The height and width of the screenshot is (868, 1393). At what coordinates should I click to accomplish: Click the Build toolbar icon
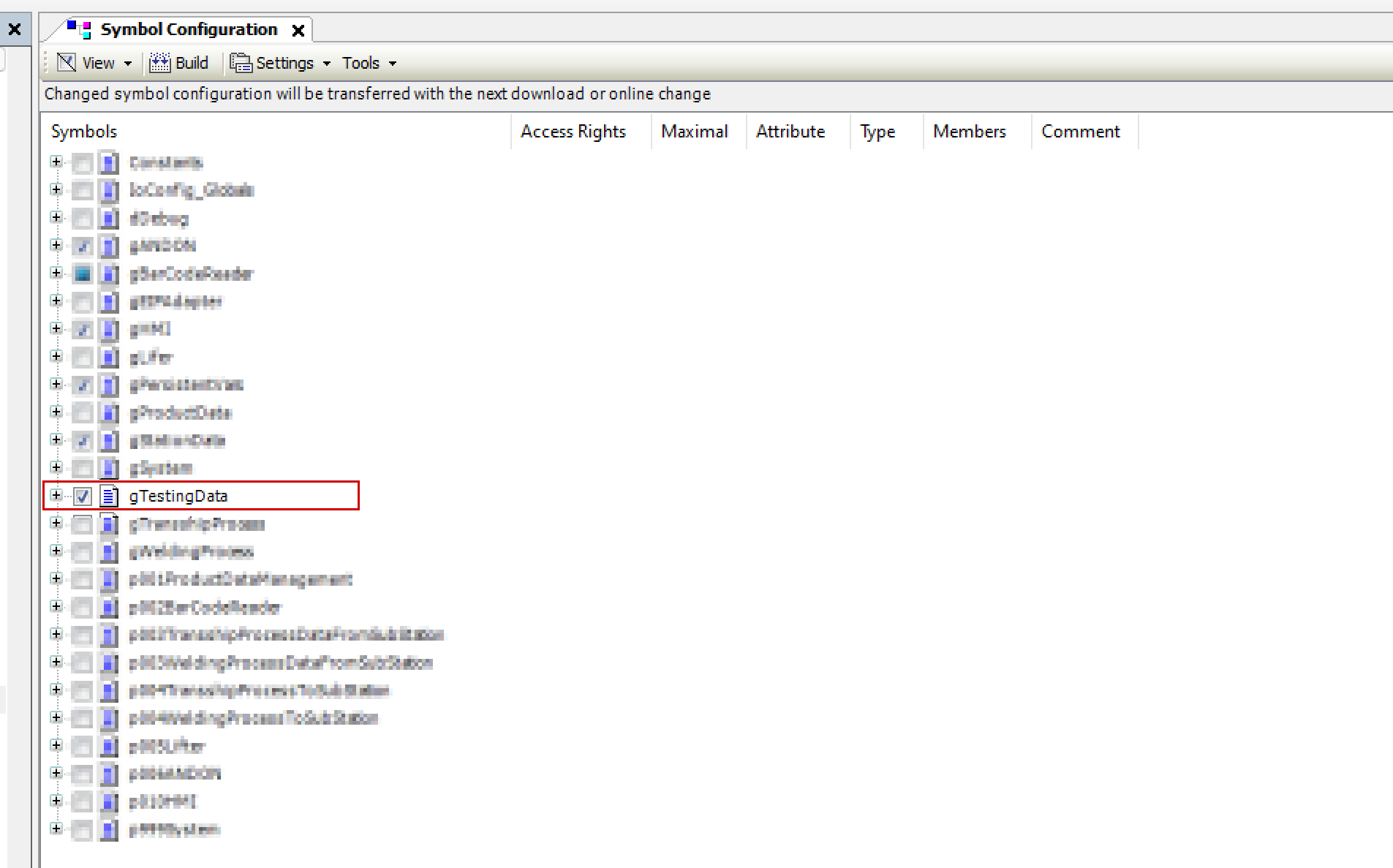tap(159, 63)
